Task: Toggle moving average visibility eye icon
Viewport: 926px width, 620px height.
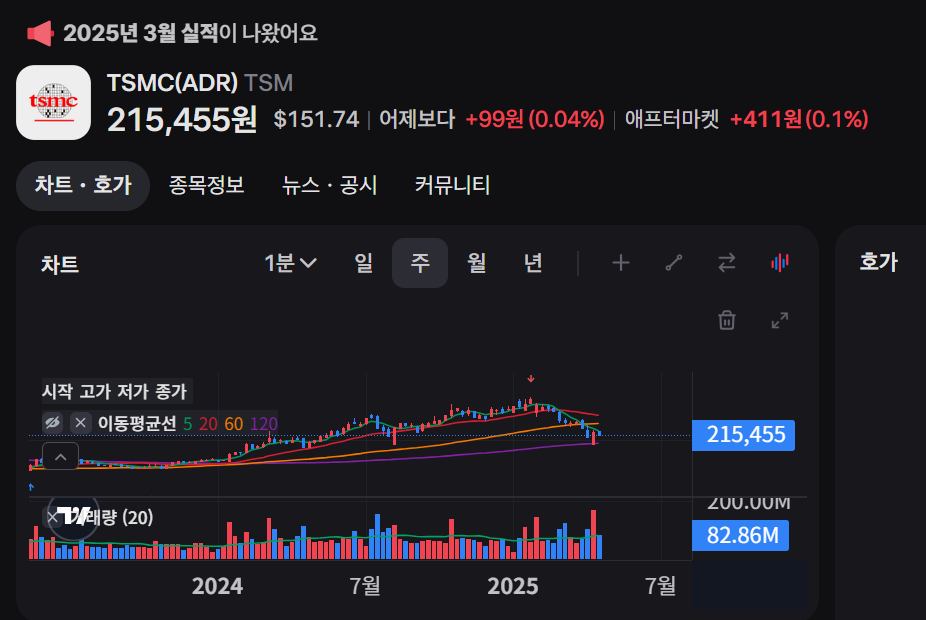Action: 53,423
